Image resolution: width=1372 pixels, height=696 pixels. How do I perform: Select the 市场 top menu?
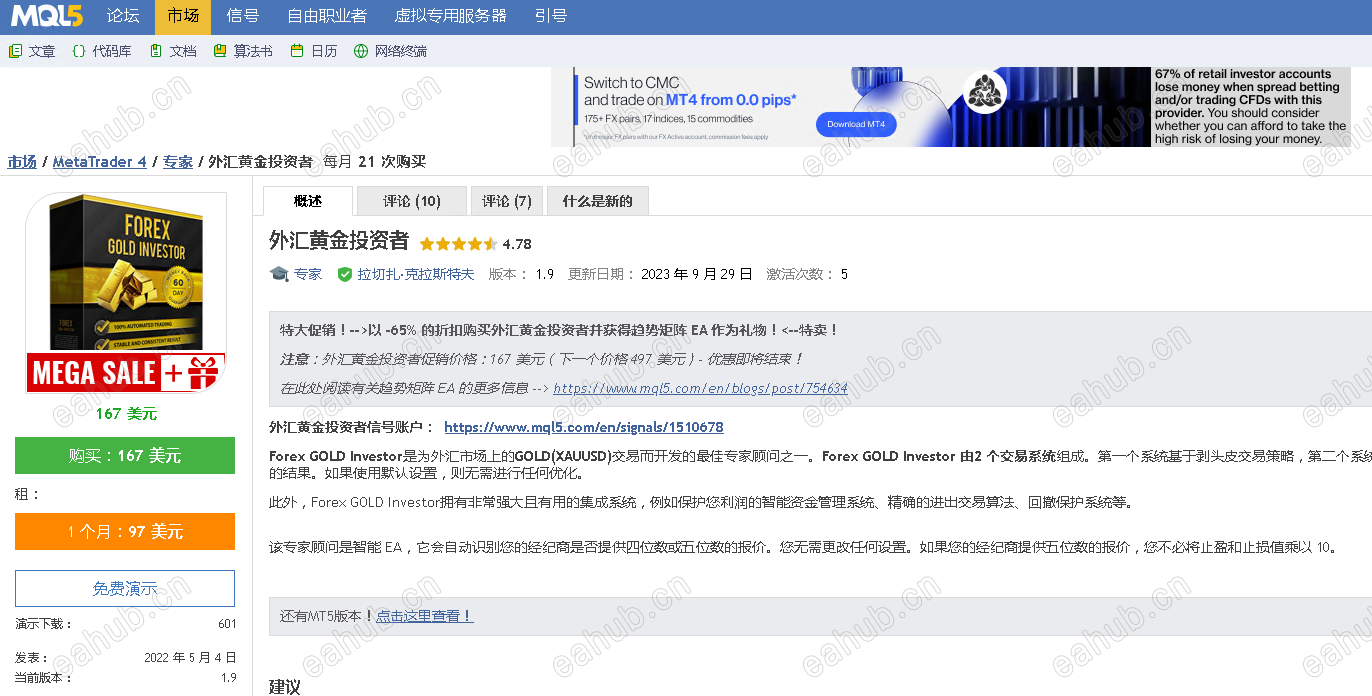[183, 16]
